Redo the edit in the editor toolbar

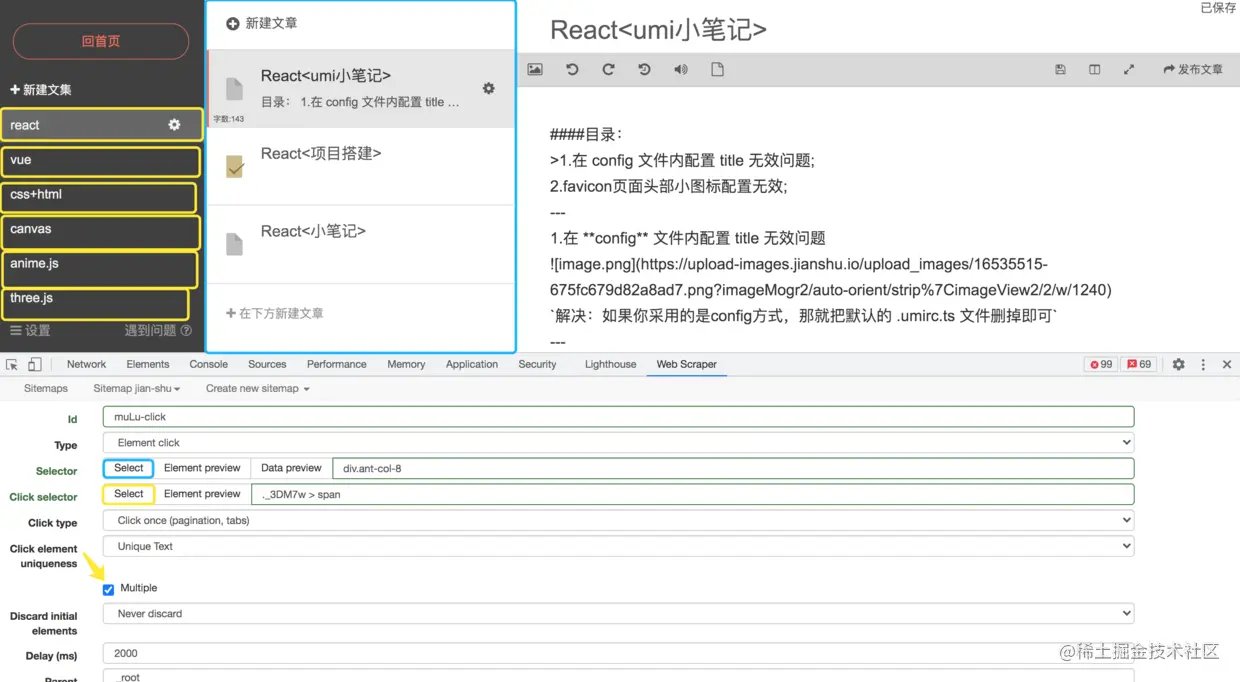(x=608, y=70)
